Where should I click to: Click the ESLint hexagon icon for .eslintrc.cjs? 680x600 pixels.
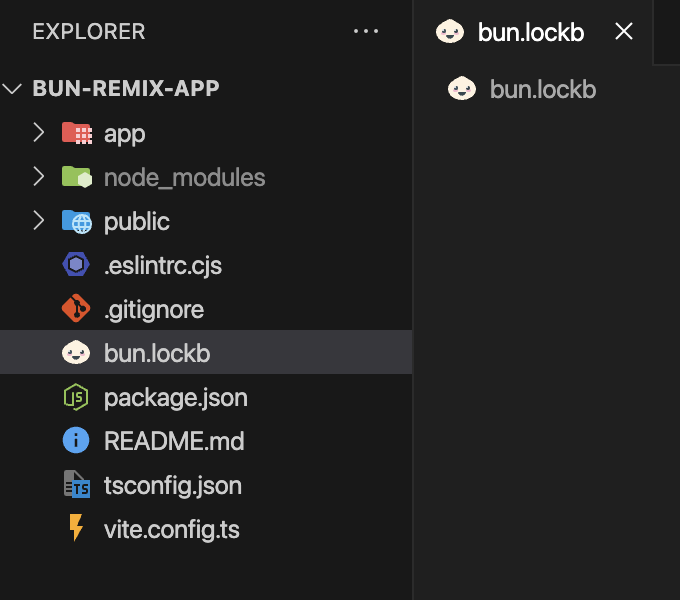point(76,264)
